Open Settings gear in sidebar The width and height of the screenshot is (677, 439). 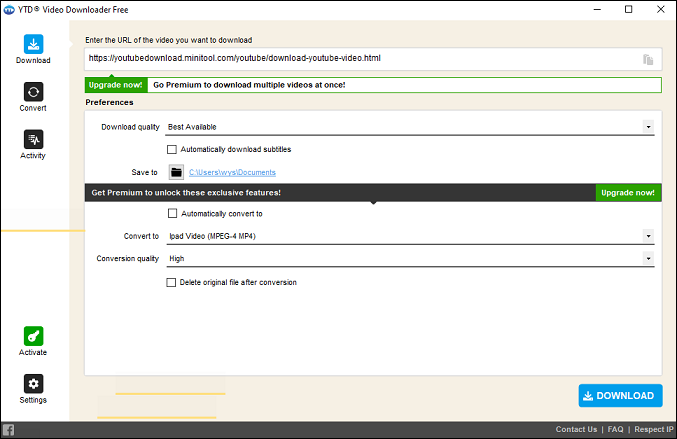click(33, 388)
